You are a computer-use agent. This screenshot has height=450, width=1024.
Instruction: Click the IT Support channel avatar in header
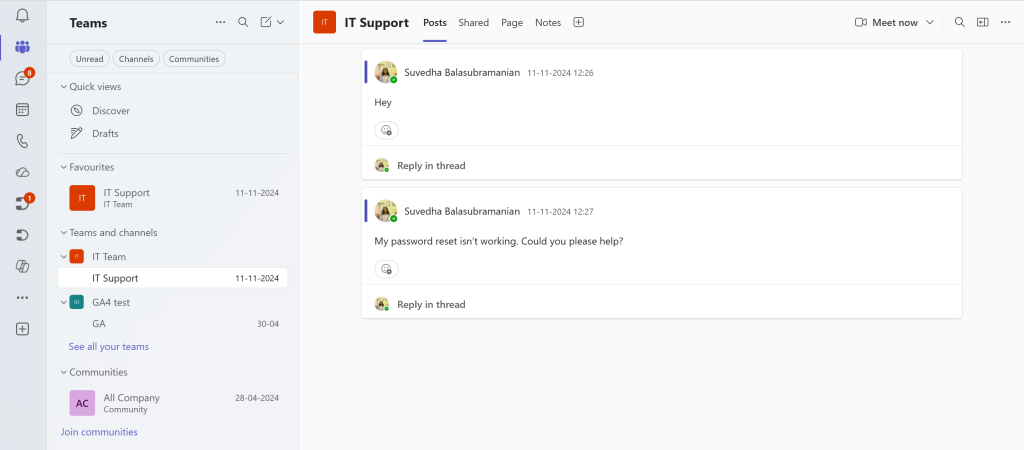pyautogui.click(x=325, y=22)
